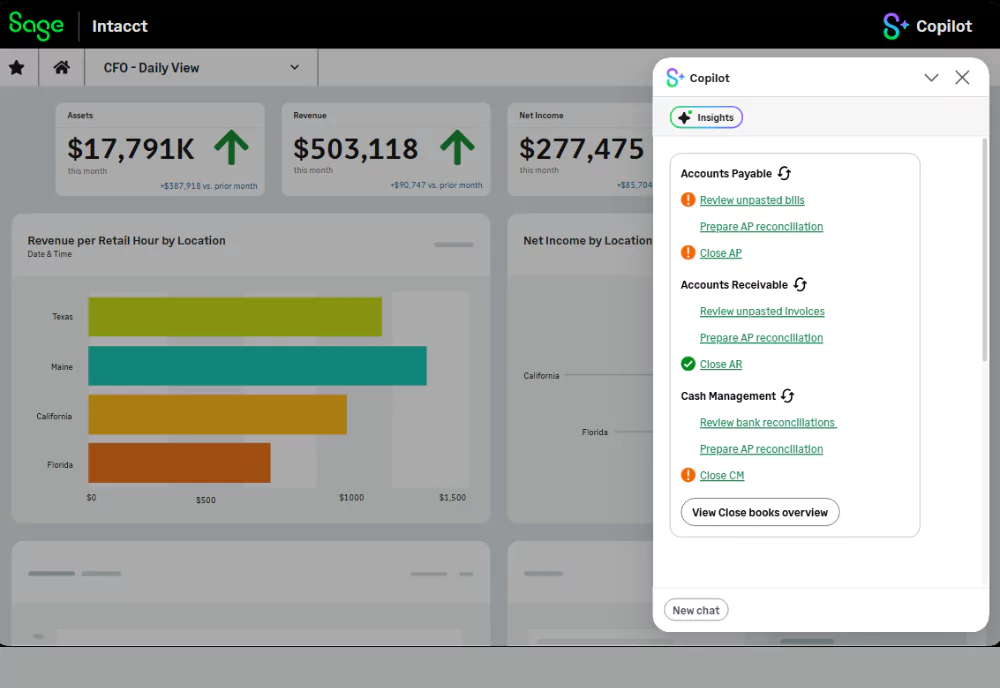Refresh the Cash Management section

pos(788,396)
